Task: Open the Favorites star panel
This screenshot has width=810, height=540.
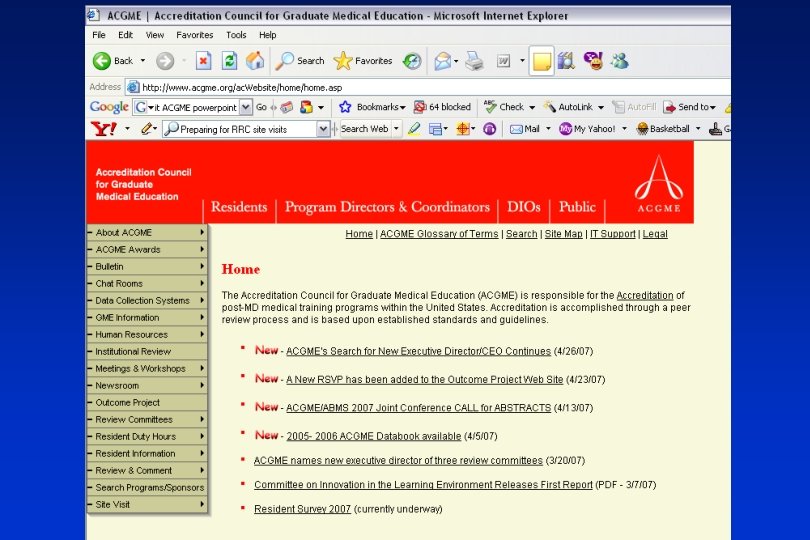Action: 363,61
